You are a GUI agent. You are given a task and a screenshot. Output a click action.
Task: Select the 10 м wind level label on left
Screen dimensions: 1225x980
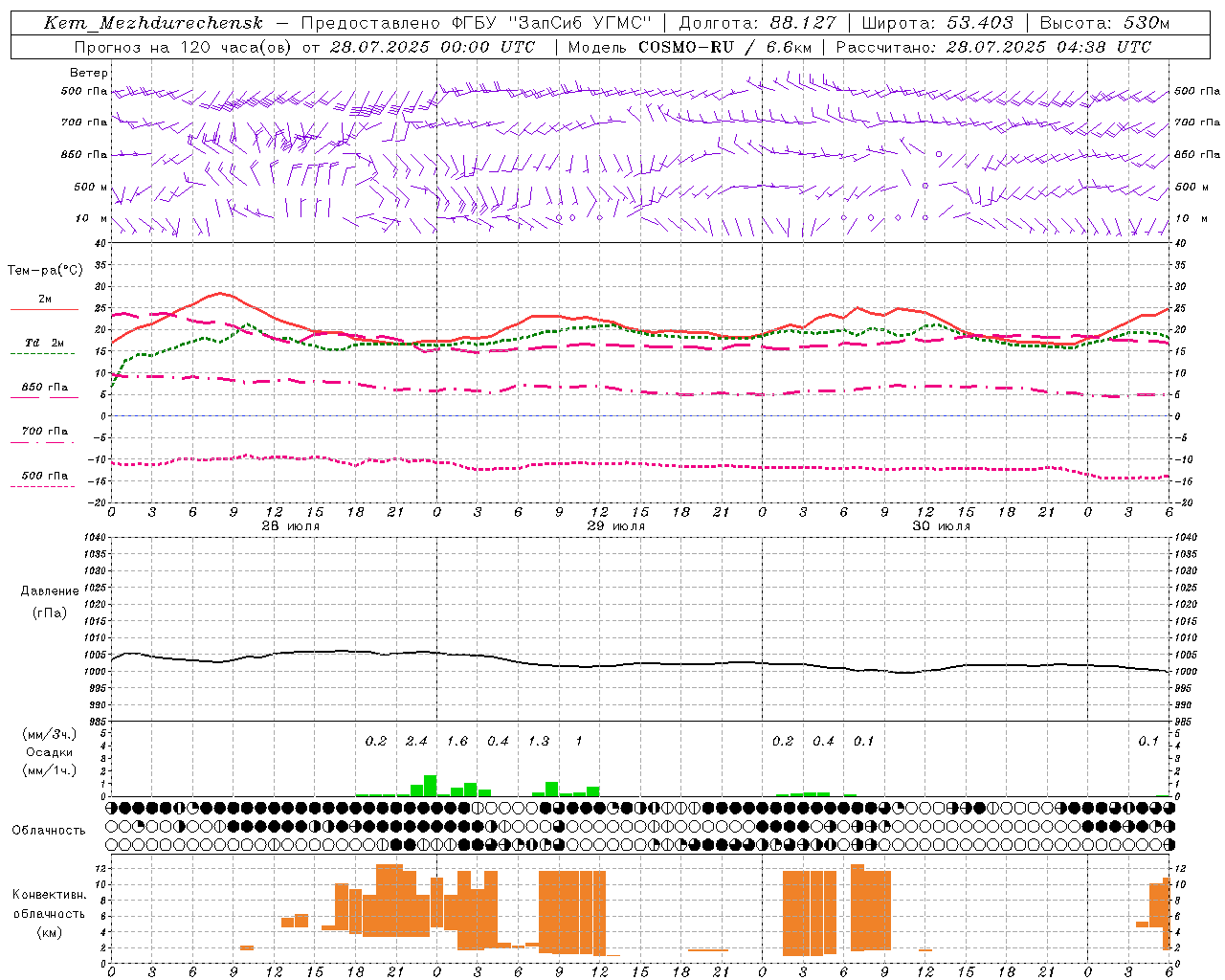pos(91,219)
